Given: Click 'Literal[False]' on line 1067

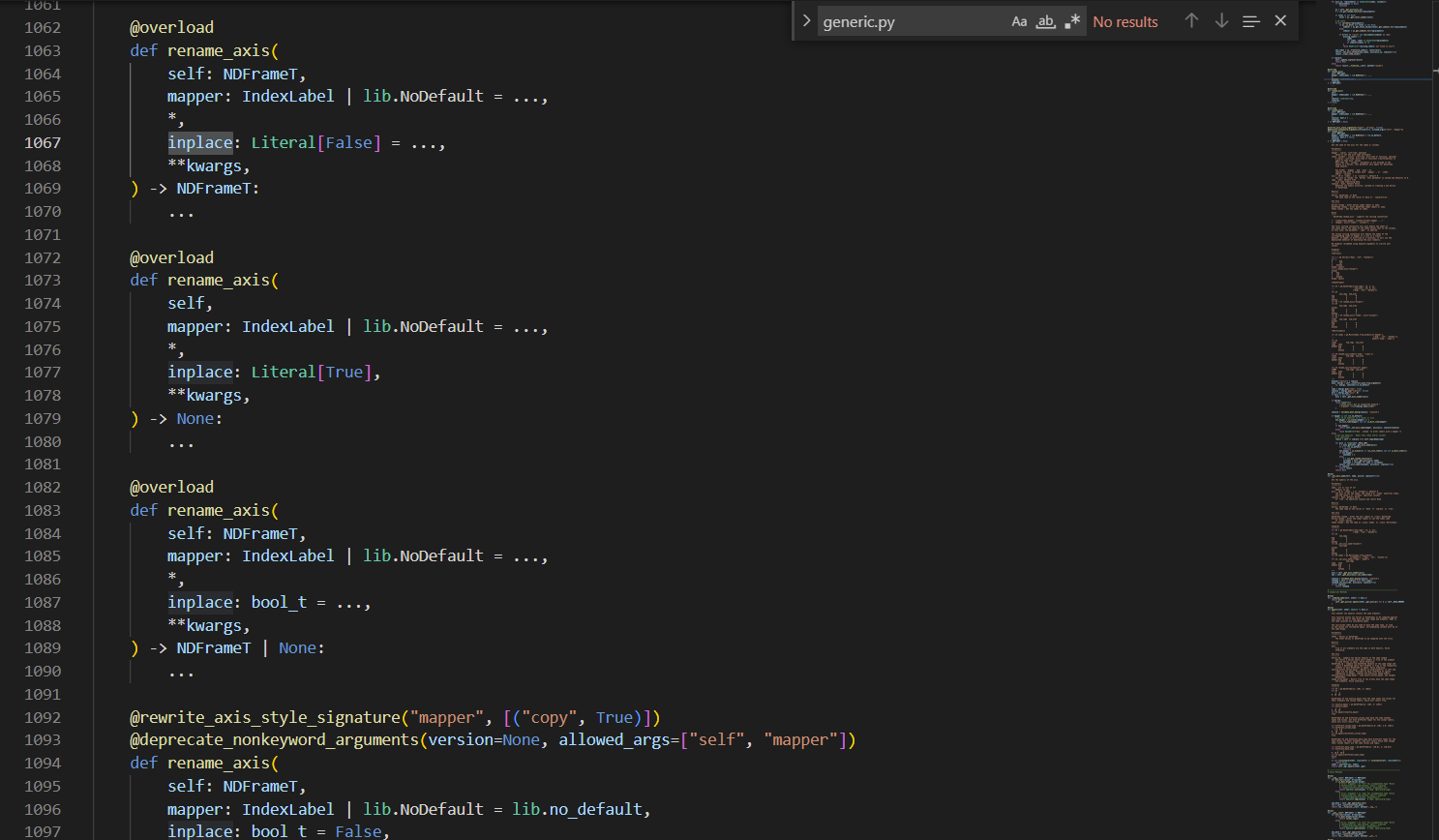Looking at the screenshot, I should (x=316, y=142).
